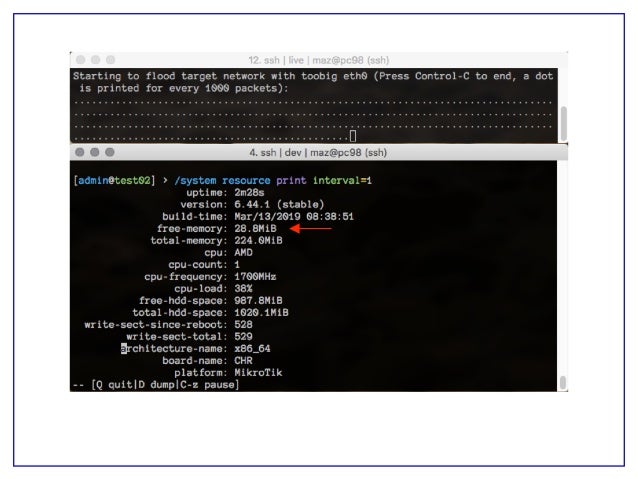The width and height of the screenshot is (638, 479).
Task: Click the free-hdd-space value 987.8MiB
Action: click(258, 301)
